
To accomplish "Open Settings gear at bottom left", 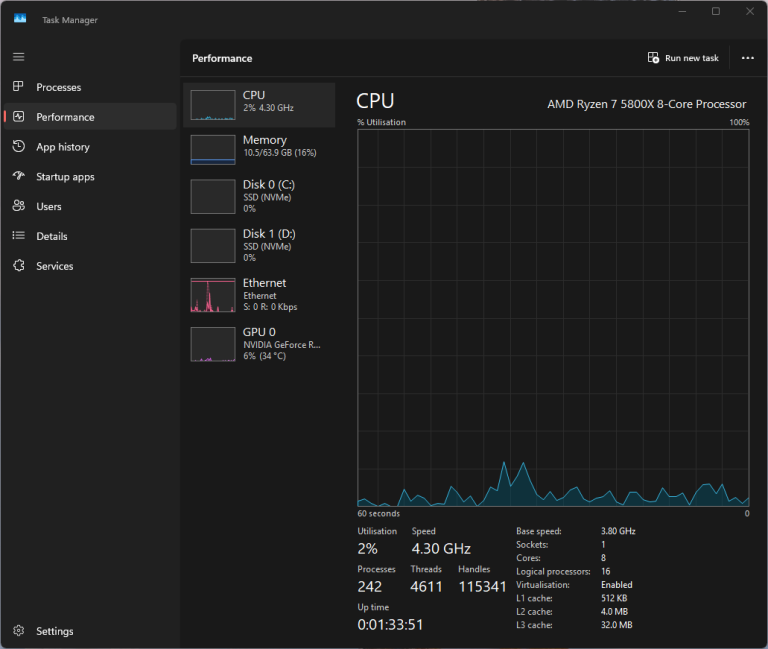I will [x=18, y=631].
